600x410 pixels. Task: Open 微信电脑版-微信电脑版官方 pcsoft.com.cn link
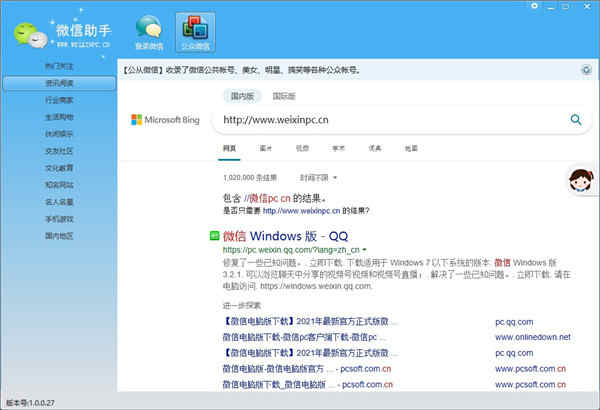307,369
